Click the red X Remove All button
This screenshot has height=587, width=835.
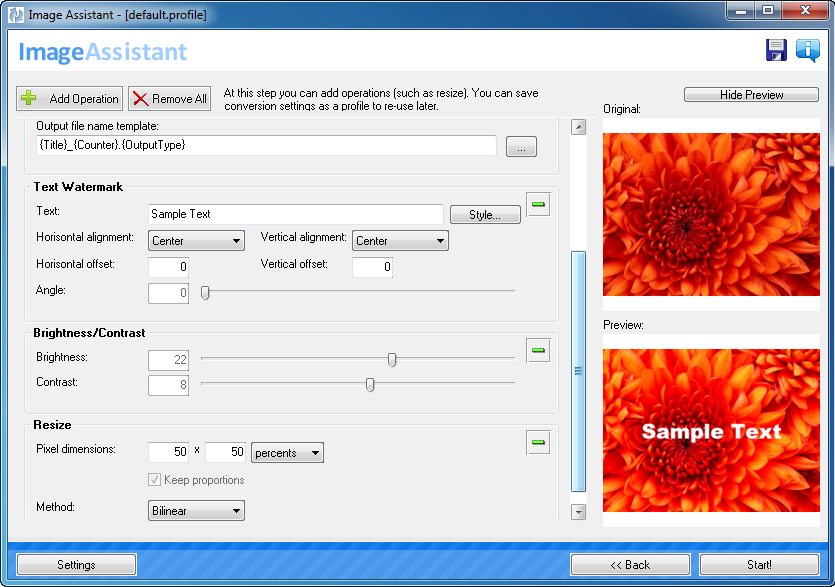click(x=170, y=99)
